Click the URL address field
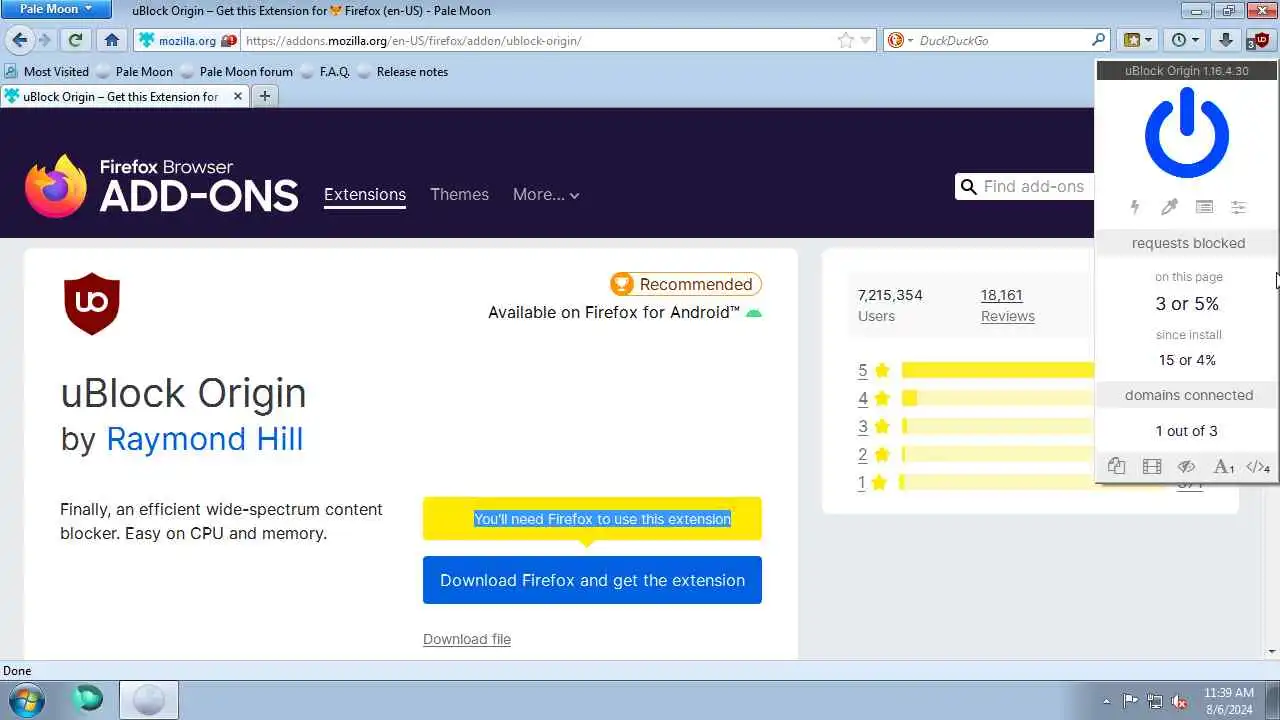This screenshot has width=1280, height=720. click(538, 41)
